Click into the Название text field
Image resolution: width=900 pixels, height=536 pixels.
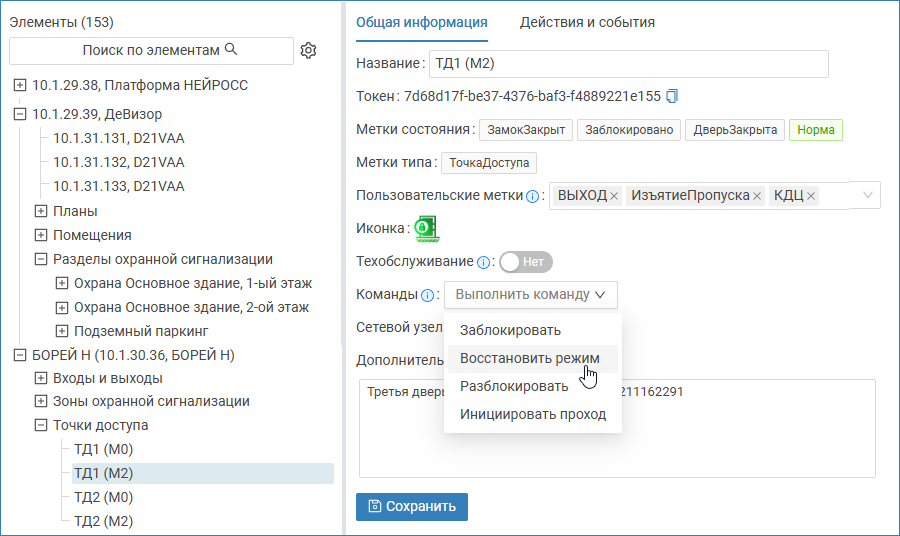628,64
